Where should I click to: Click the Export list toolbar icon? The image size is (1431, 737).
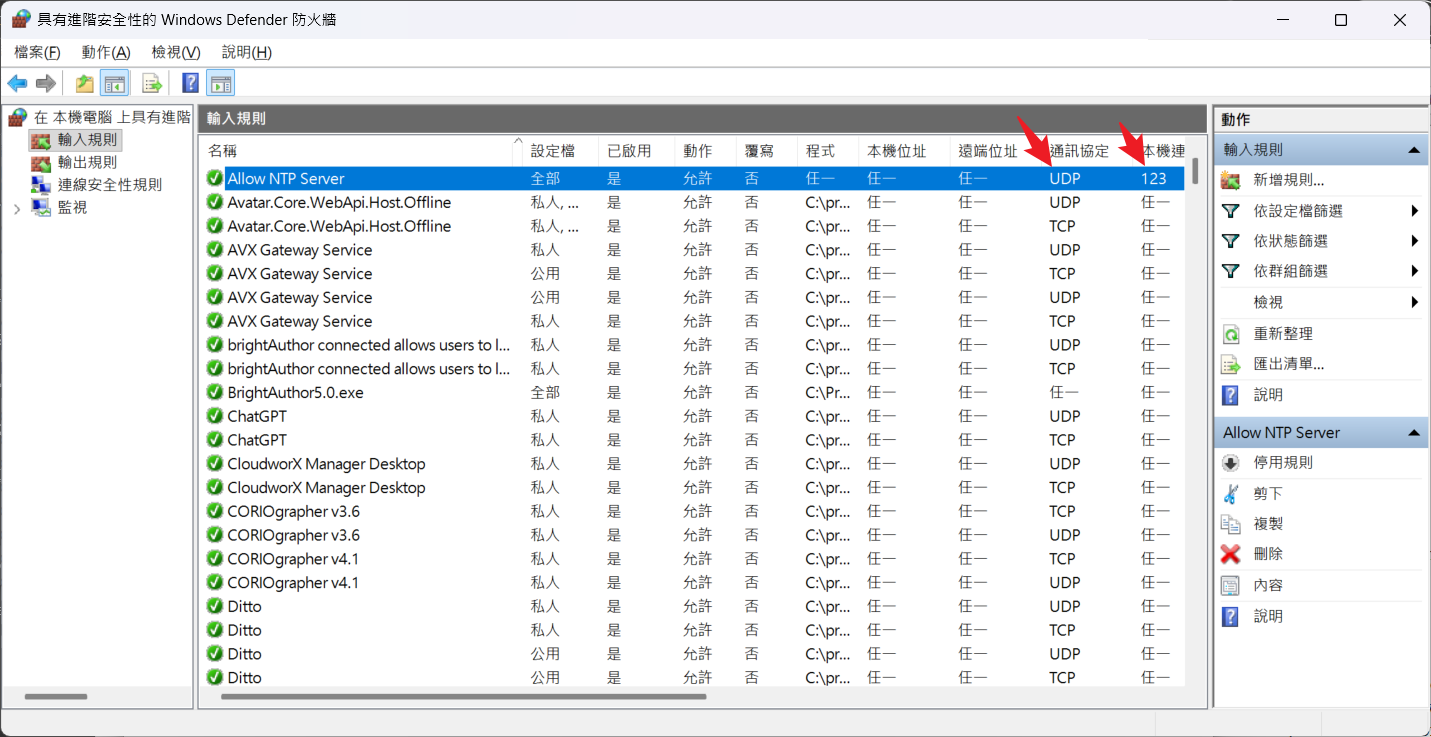point(152,83)
